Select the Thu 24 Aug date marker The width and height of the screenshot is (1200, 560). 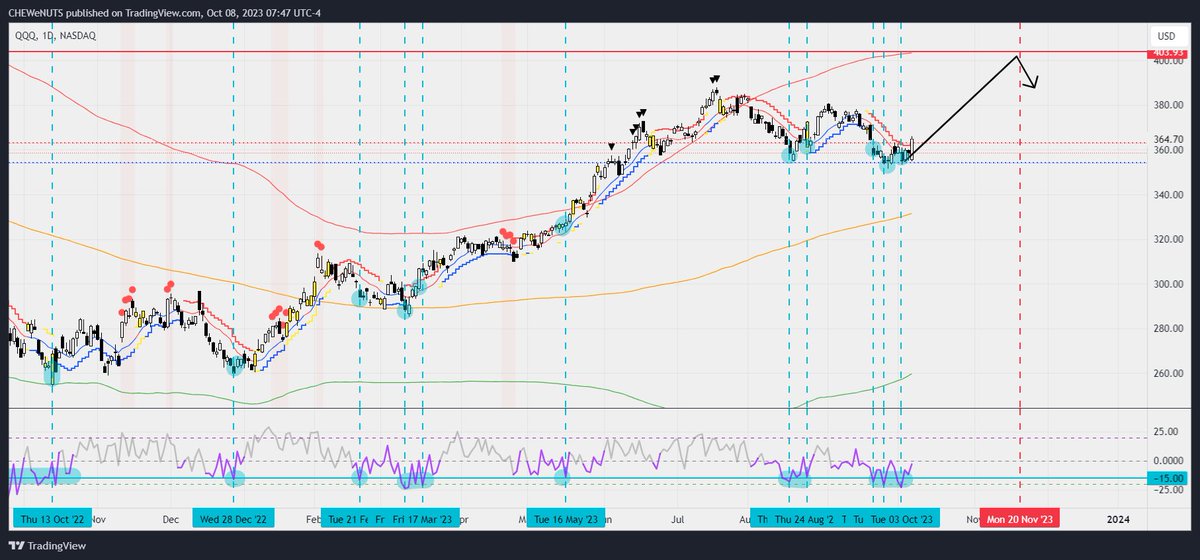click(805, 520)
